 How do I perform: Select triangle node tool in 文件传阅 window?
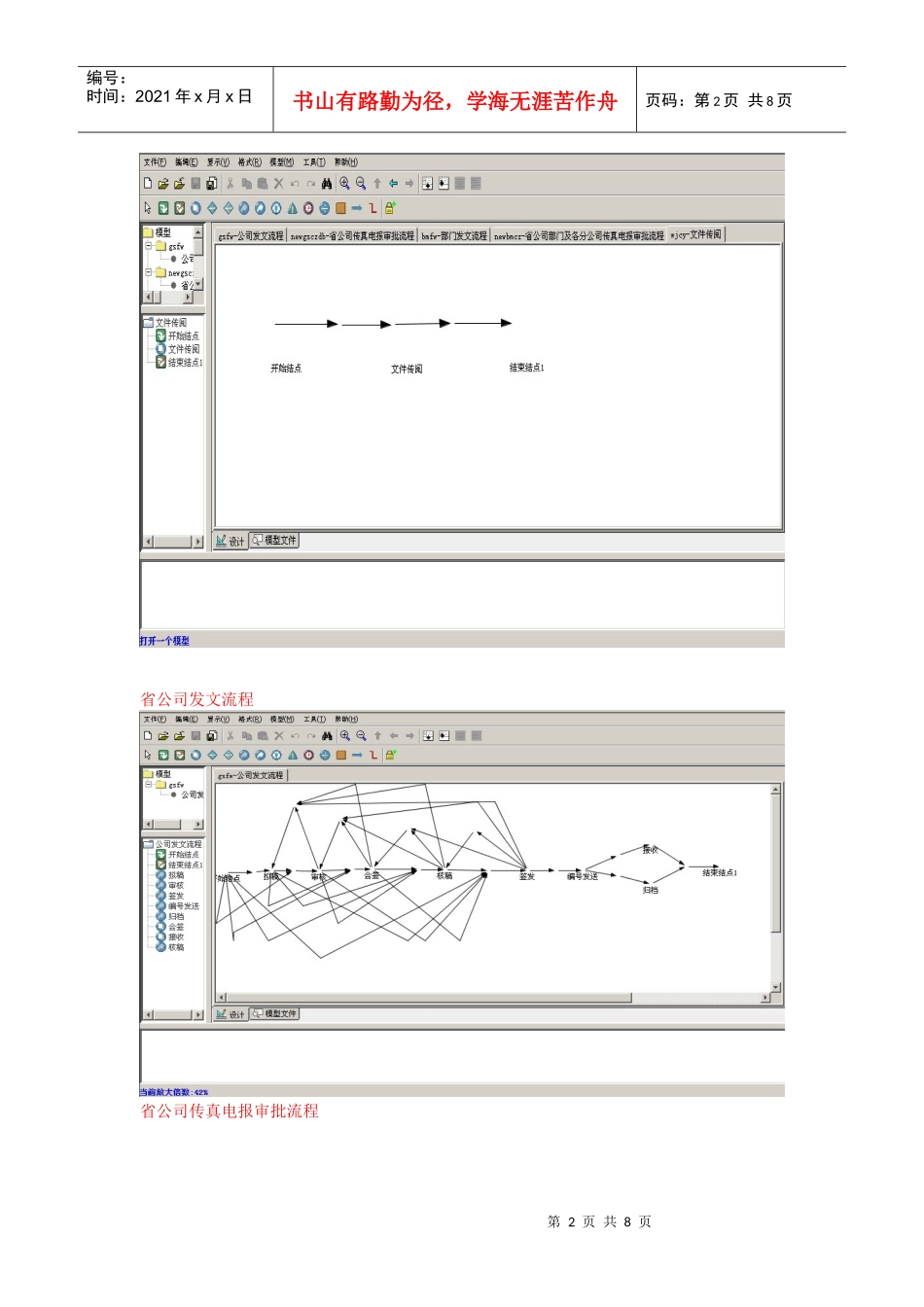click(292, 208)
